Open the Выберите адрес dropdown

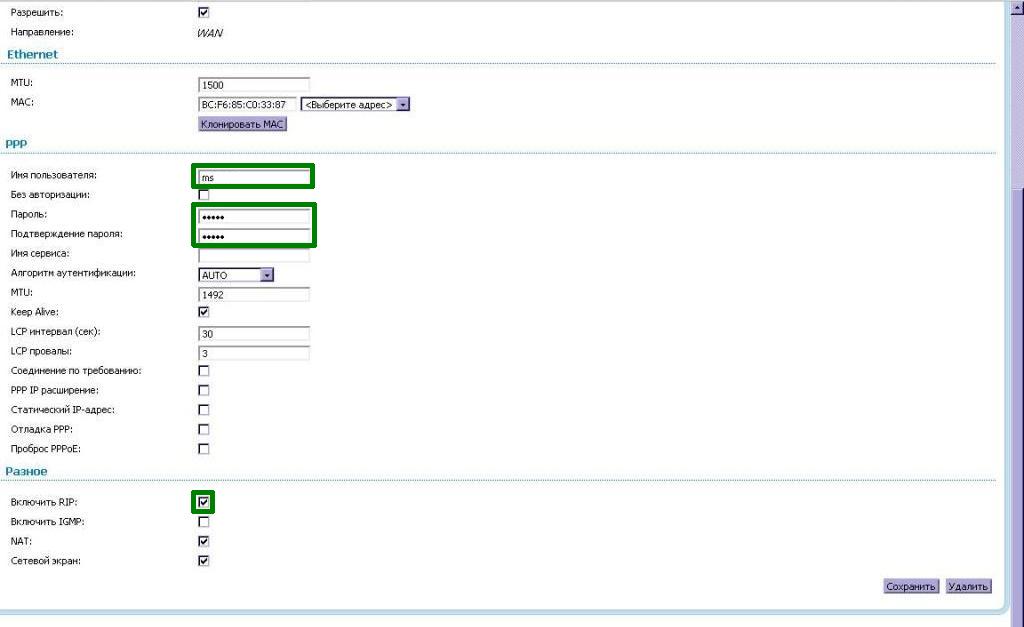(x=355, y=104)
